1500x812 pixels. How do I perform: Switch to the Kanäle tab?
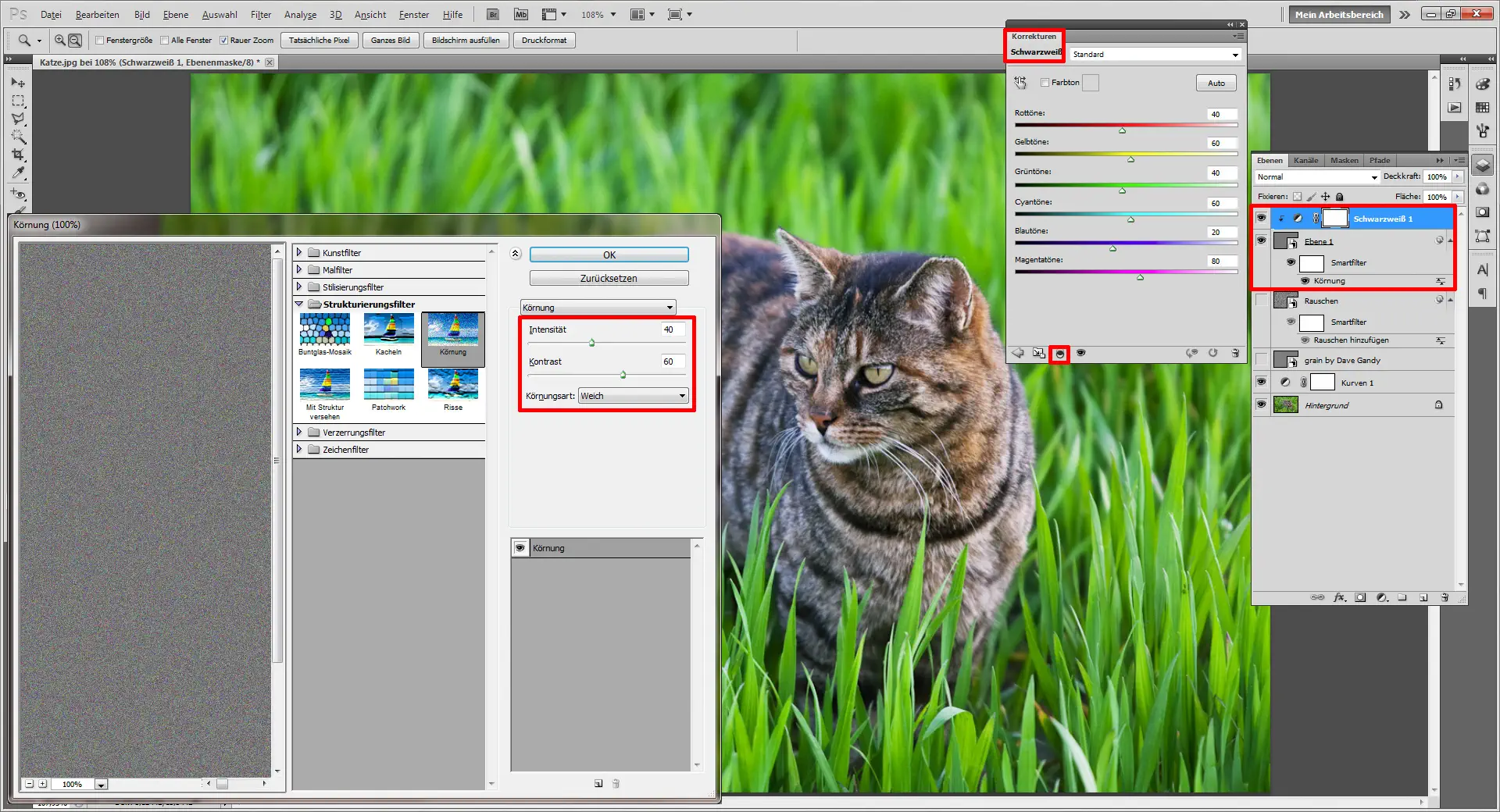click(1305, 160)
